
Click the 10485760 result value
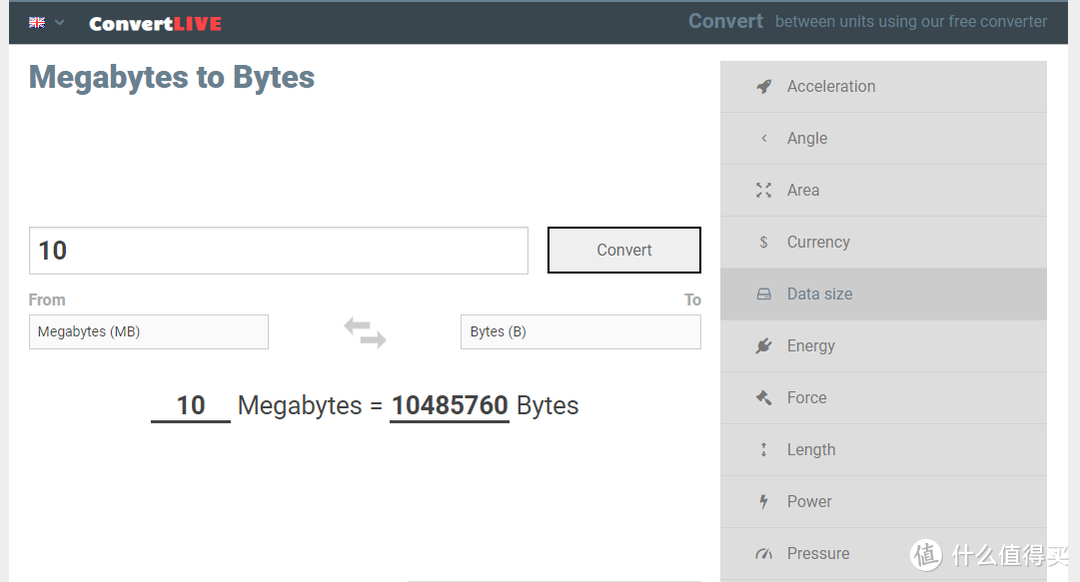coord(449,405)
